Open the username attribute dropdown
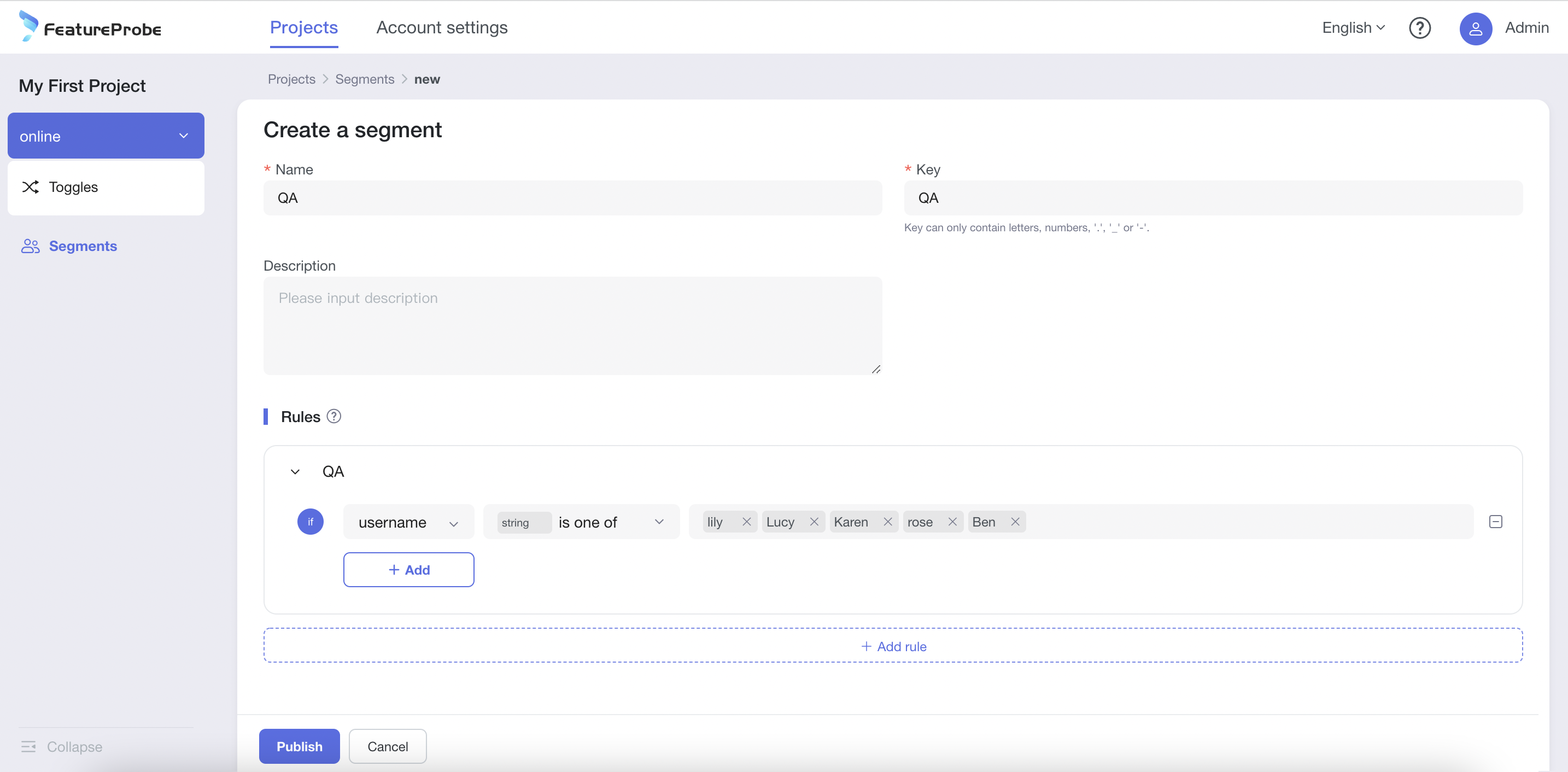The height and width of the screenshot is (772, 1568). click(x=408, y=522)
